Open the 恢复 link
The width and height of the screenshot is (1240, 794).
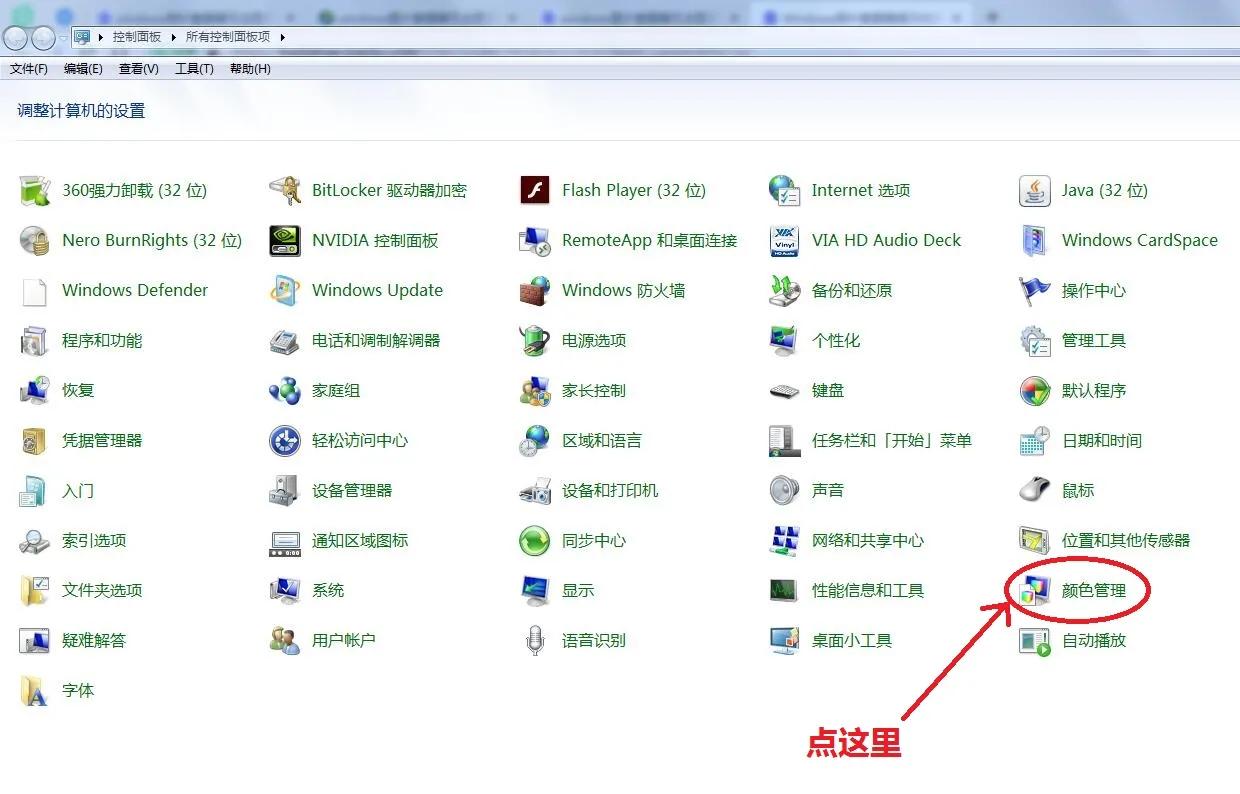pyautogui.click(x=78, y=390)
